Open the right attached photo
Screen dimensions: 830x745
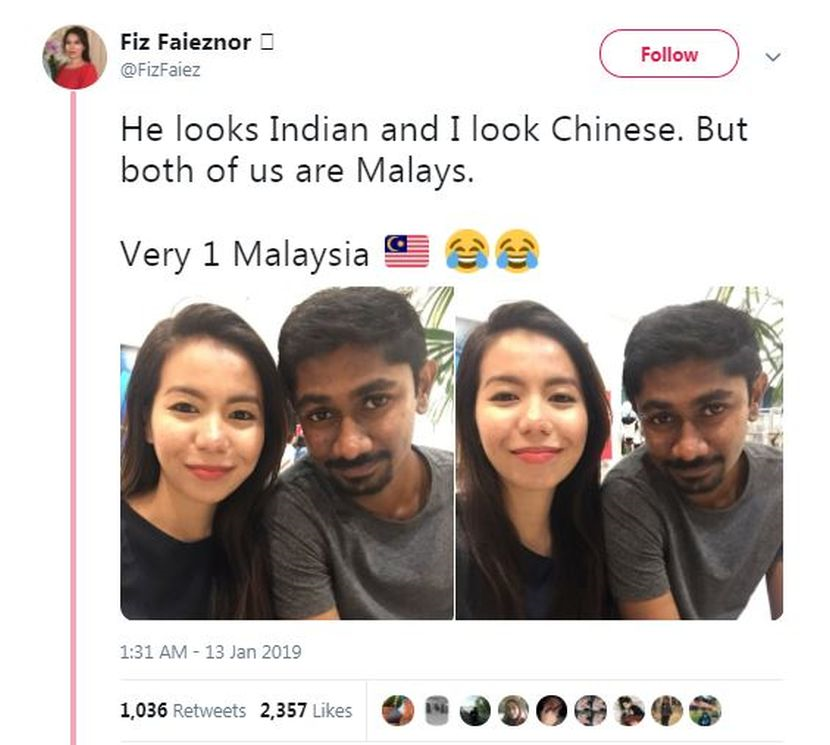point(619,453)
